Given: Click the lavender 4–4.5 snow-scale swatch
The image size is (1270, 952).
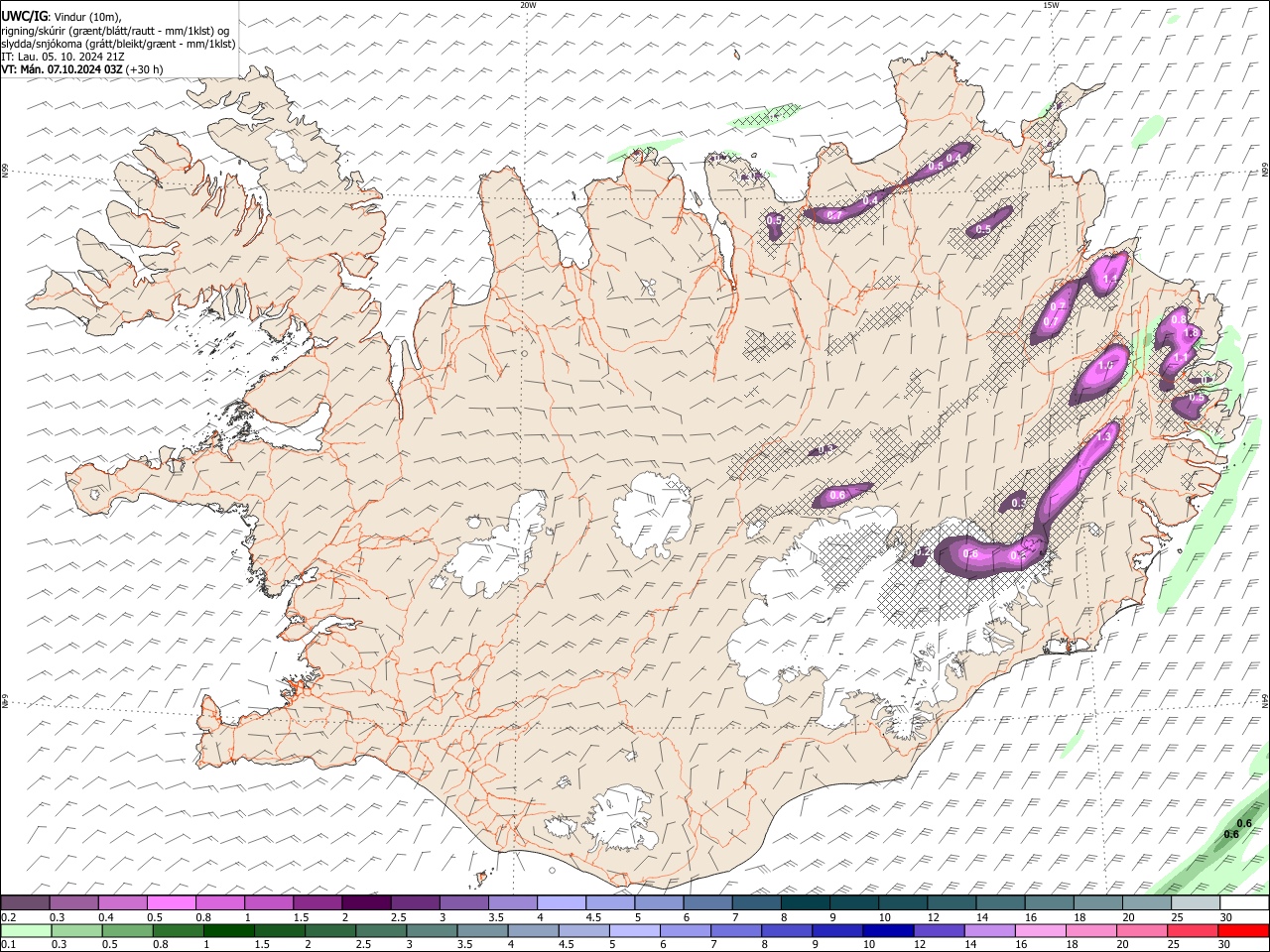Looking at the screenshot, I should coord(562,902).
